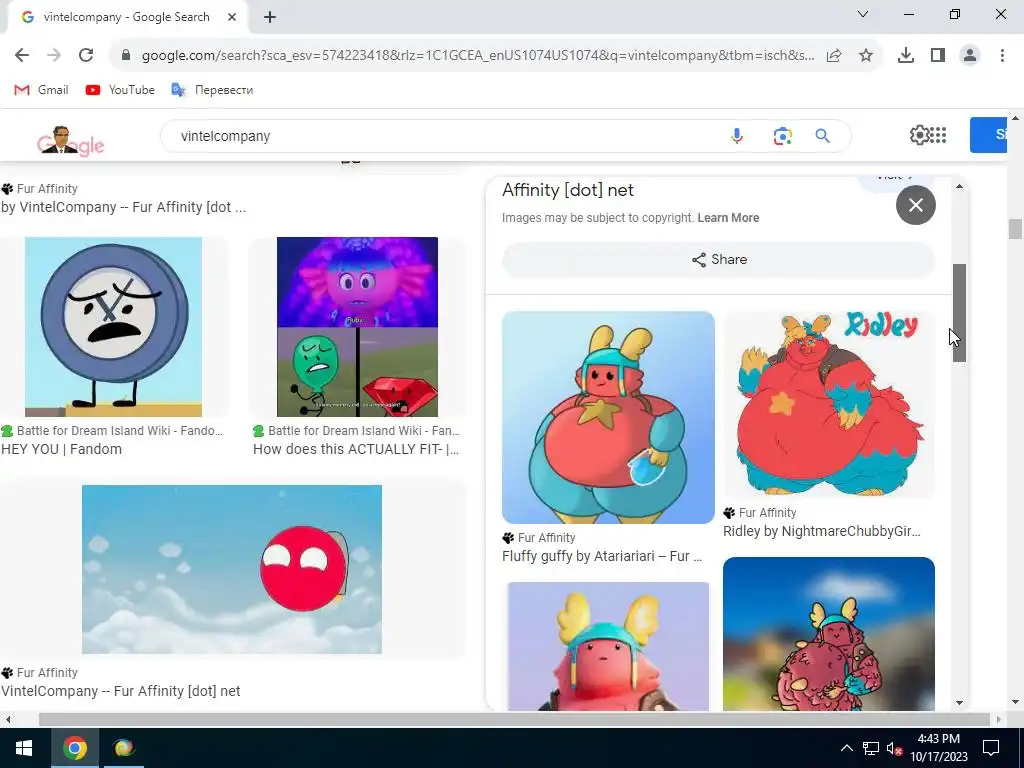Click the Share button in preview

[718, 259]
